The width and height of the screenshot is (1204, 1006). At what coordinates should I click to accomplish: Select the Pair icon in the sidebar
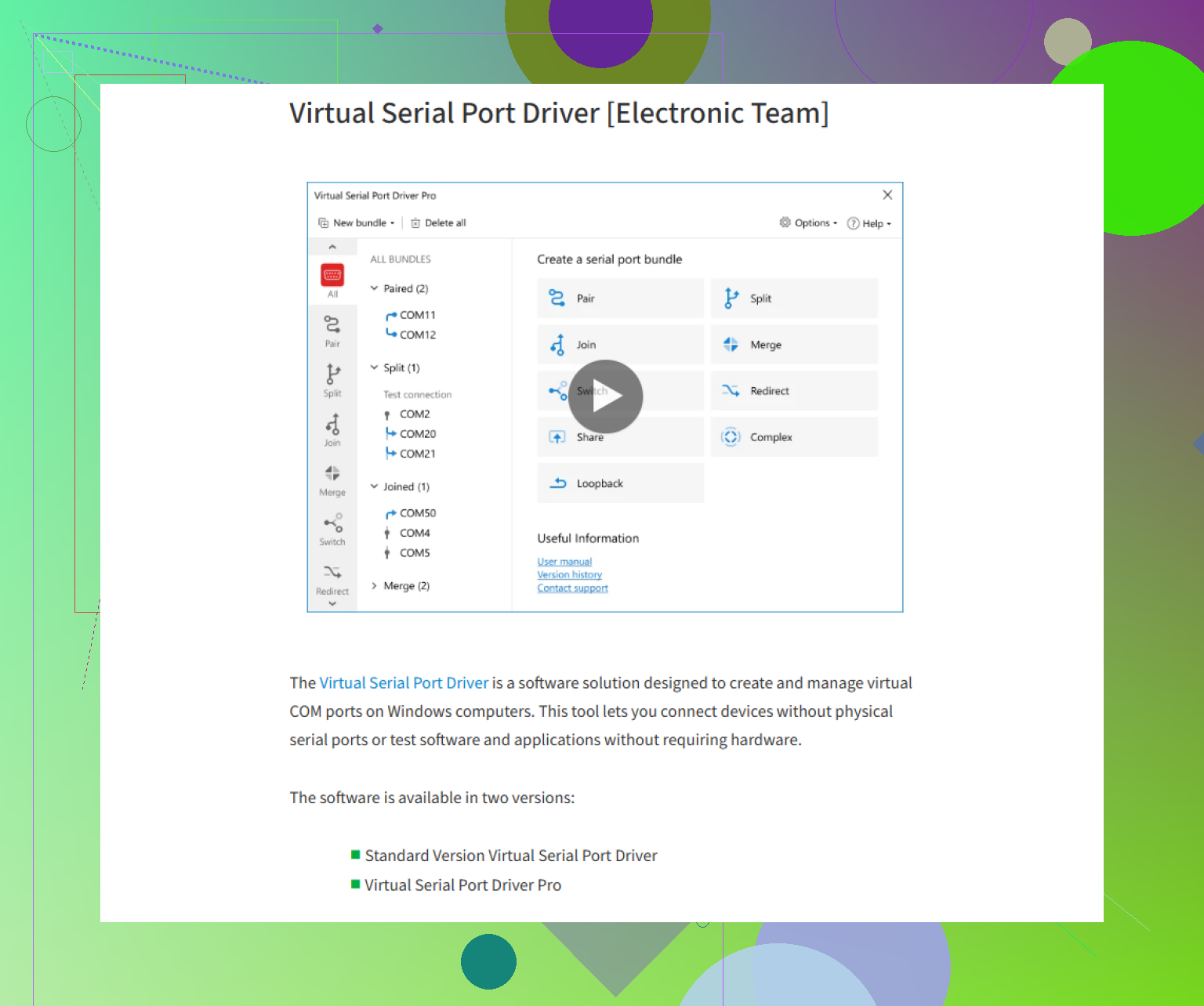332,324
